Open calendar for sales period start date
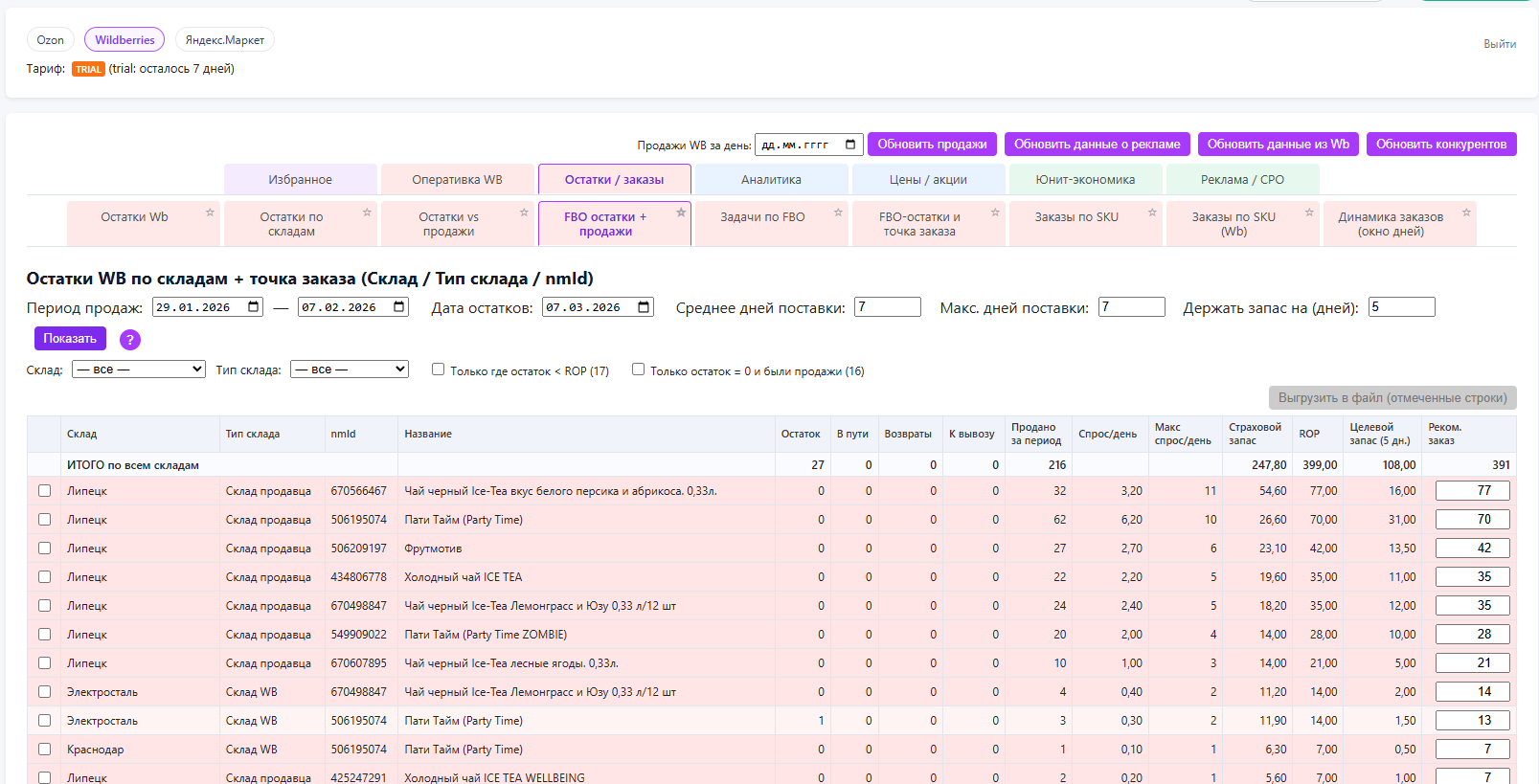1539x784 pixels. tap(254, 307)
